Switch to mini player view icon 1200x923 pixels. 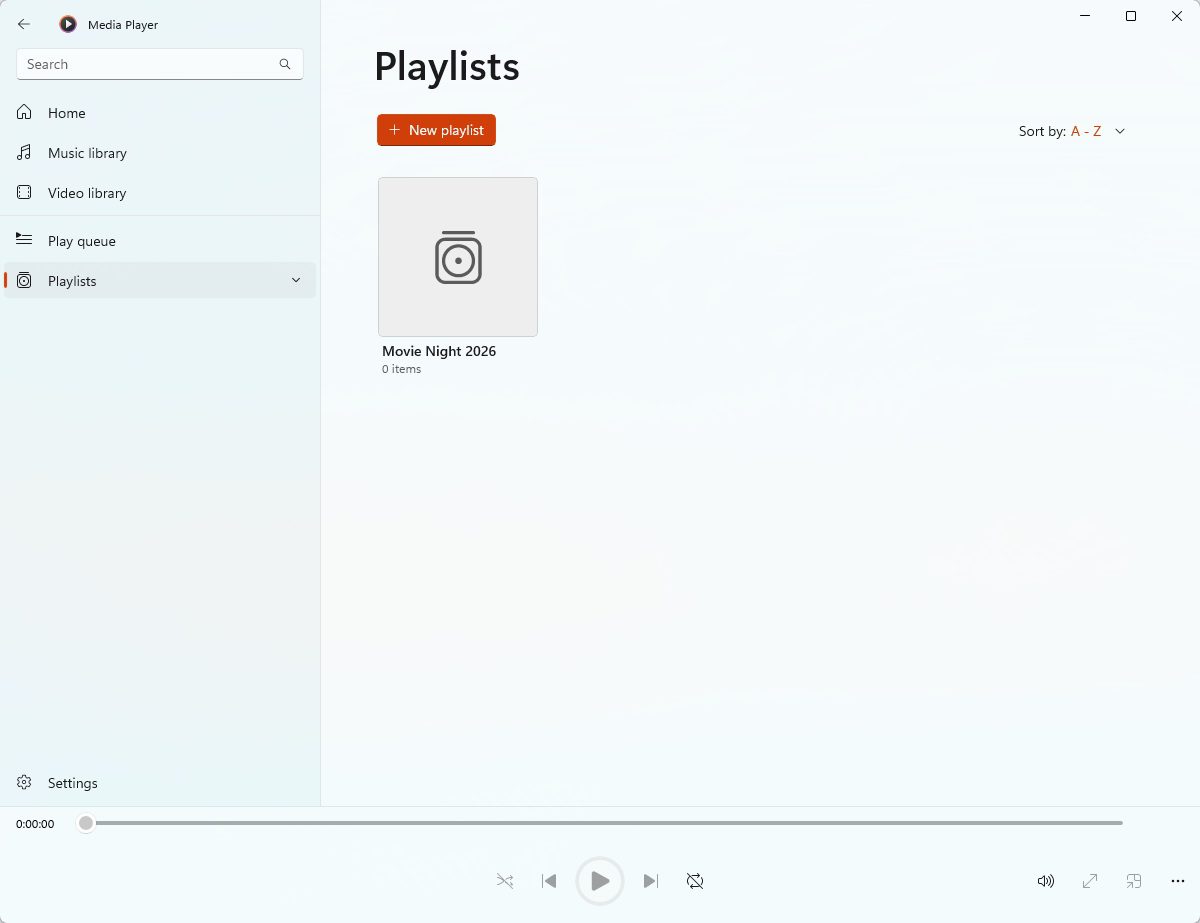pyautogui.click(x=1134, y=881)
